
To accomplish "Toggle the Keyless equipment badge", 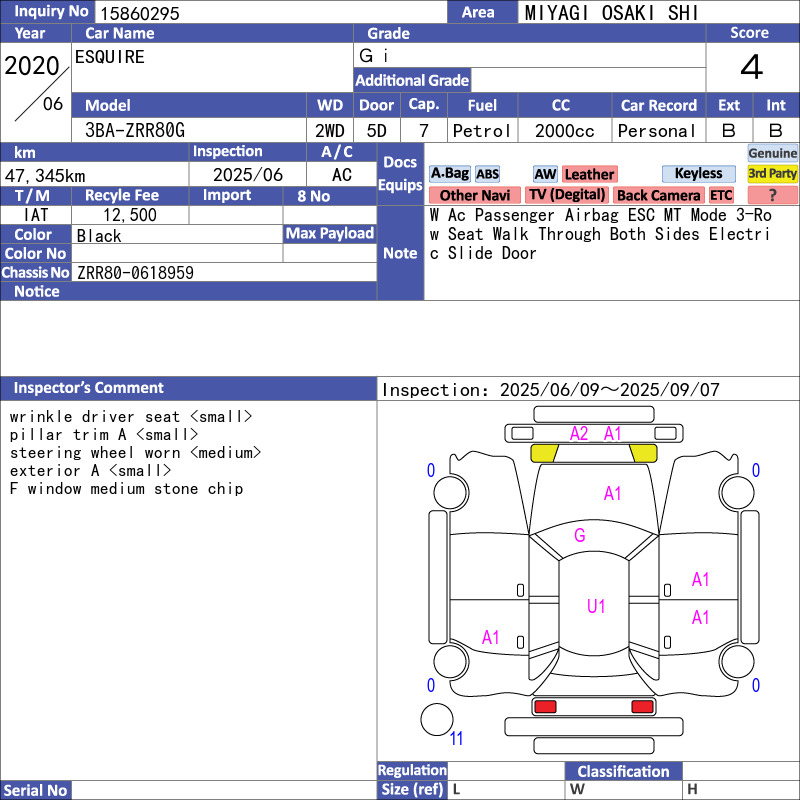I will pyautogui.click(x=698, y=174).
